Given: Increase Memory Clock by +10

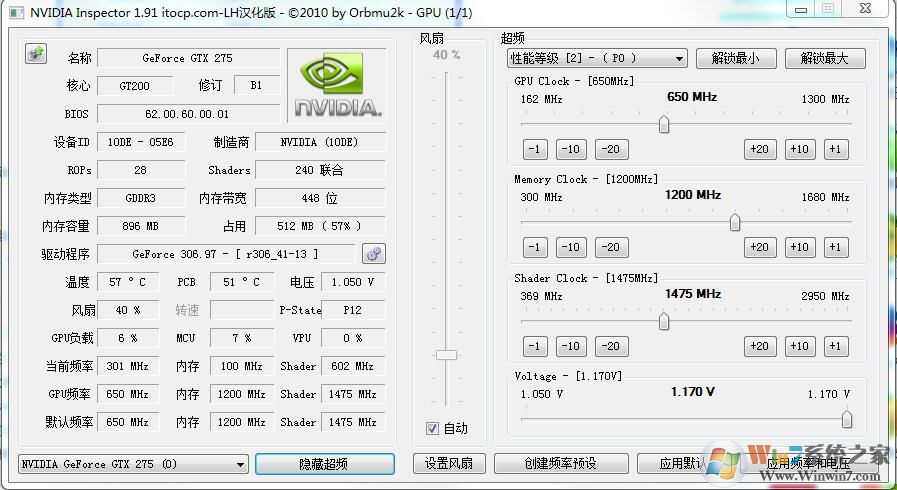Looking at the screenshot, I should 798,247.
